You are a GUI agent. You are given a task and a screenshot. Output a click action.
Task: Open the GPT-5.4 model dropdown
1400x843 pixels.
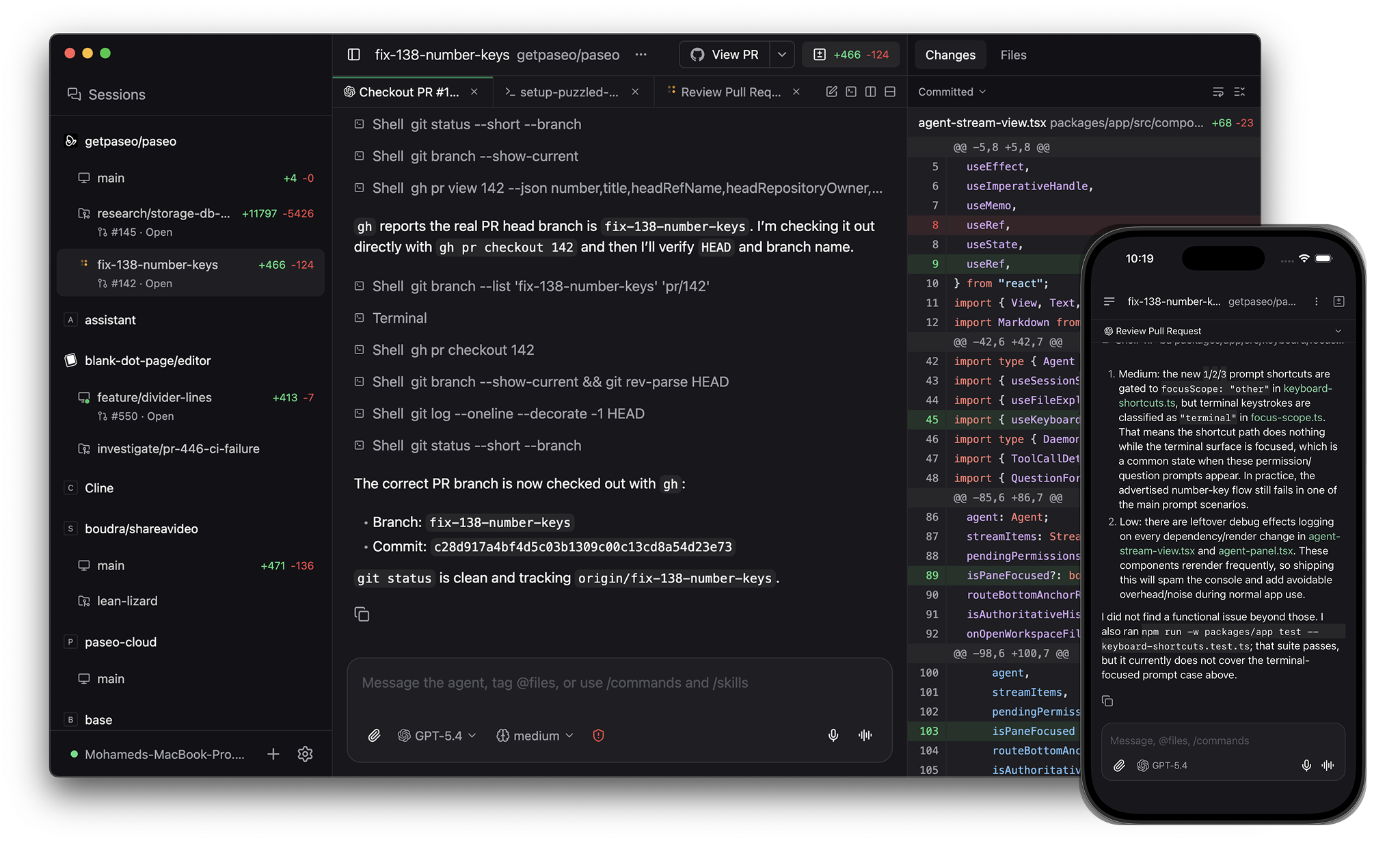437,736
